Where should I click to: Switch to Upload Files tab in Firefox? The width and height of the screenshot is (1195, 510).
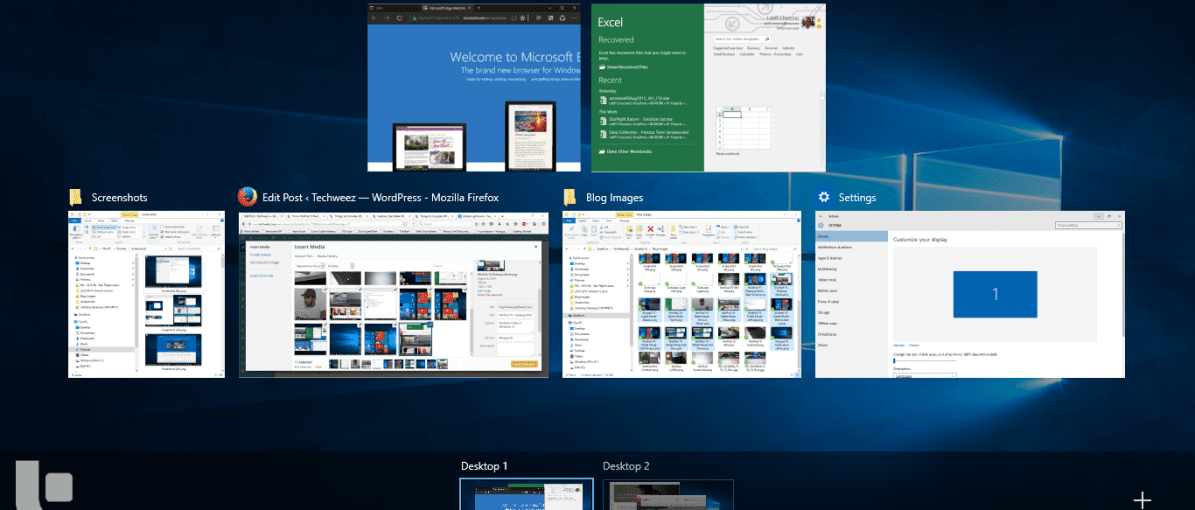point(305,256)
